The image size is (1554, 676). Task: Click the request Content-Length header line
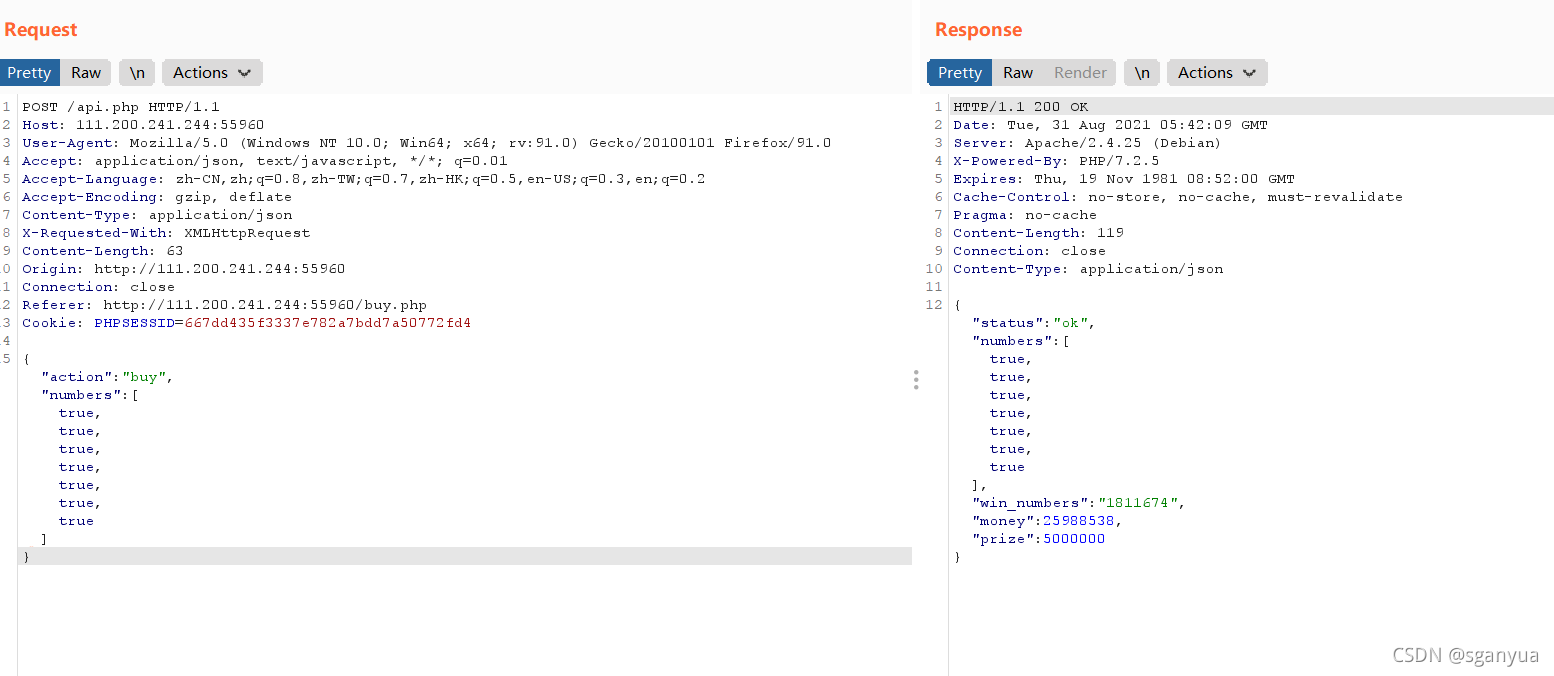[102, 251]
